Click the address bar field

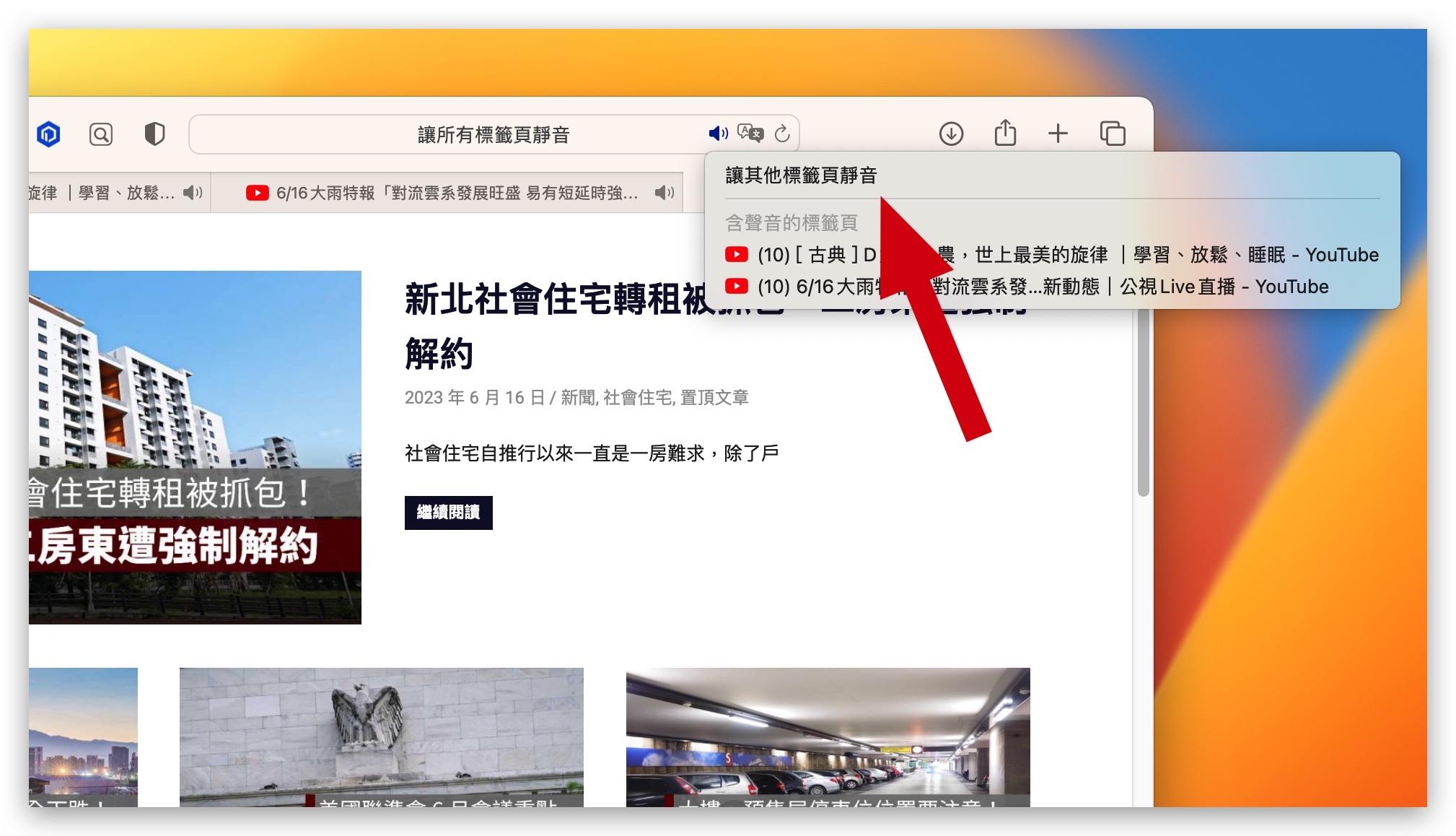pyautogui.click(x=494, y=134)
